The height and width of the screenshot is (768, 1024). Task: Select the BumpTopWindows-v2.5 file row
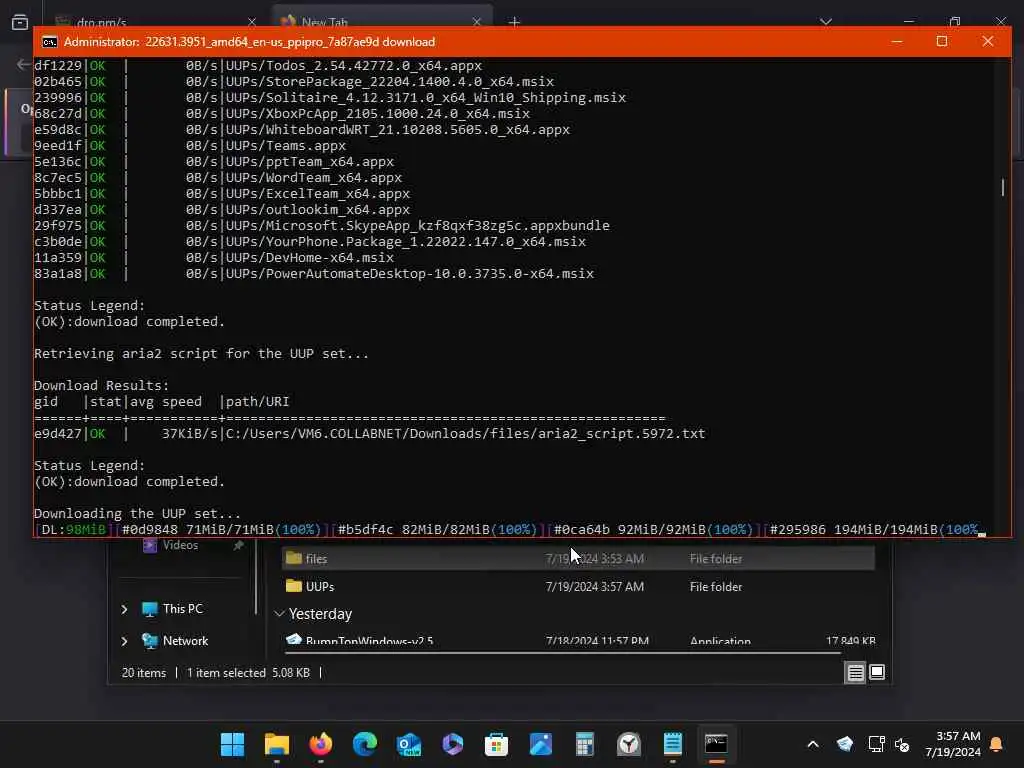(x=578, y=640)
